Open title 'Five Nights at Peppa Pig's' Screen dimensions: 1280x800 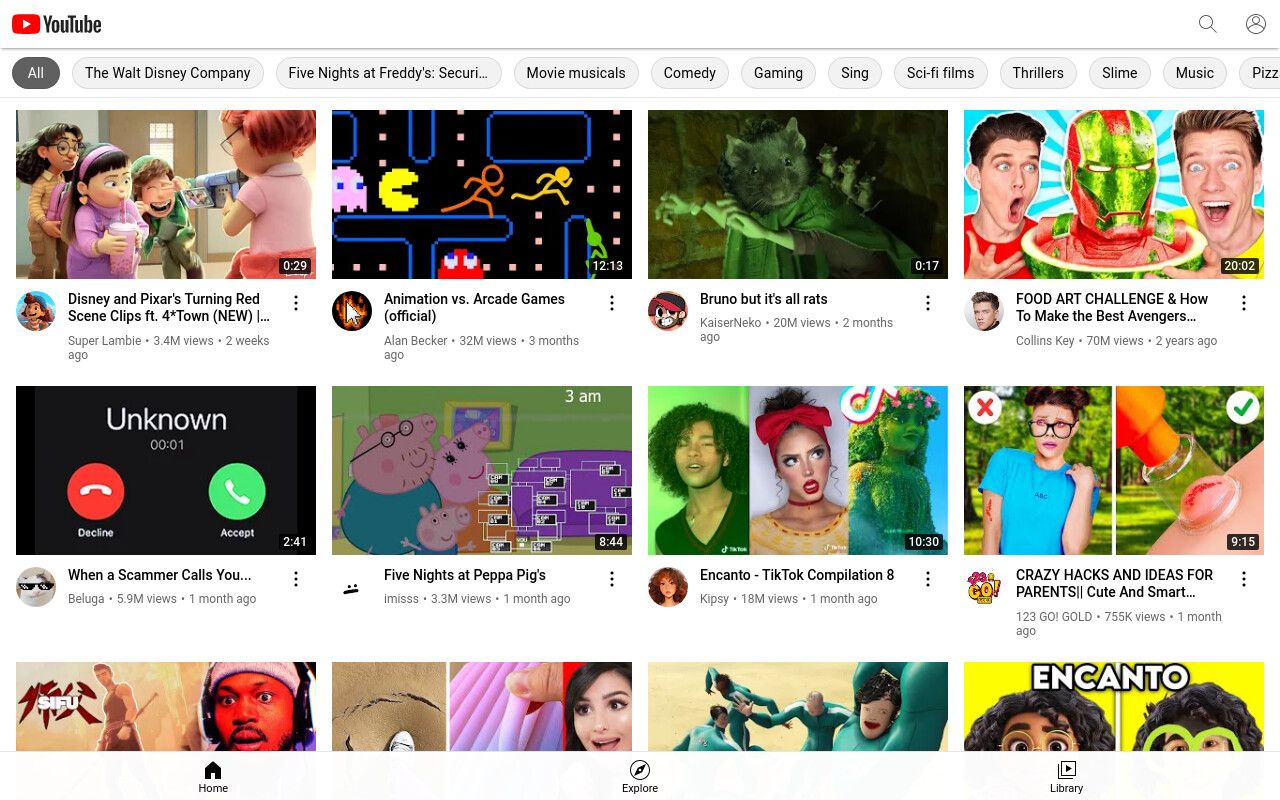tap(465, 575)
